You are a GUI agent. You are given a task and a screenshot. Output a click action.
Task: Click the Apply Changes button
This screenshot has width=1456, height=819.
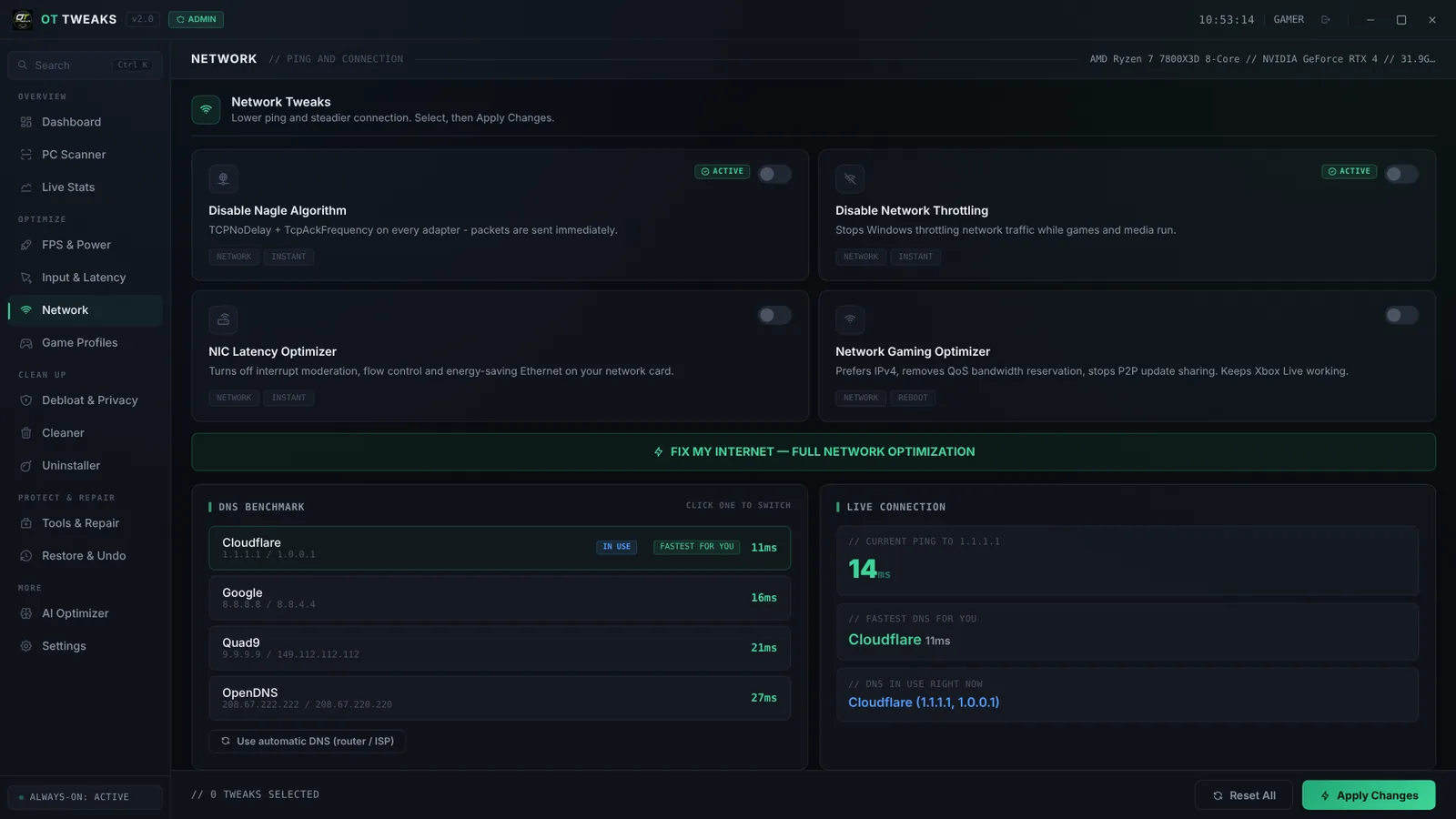tap(1369, 795)
